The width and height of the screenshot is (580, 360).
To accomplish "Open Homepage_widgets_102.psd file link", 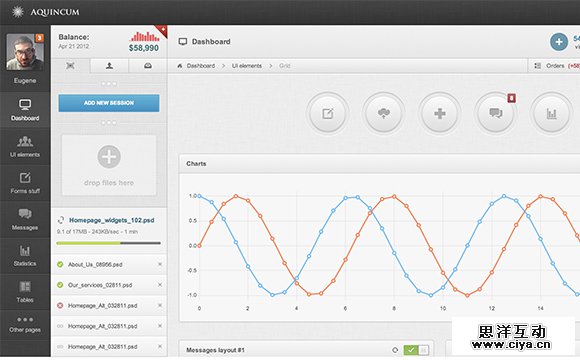I will pos(112,220).
